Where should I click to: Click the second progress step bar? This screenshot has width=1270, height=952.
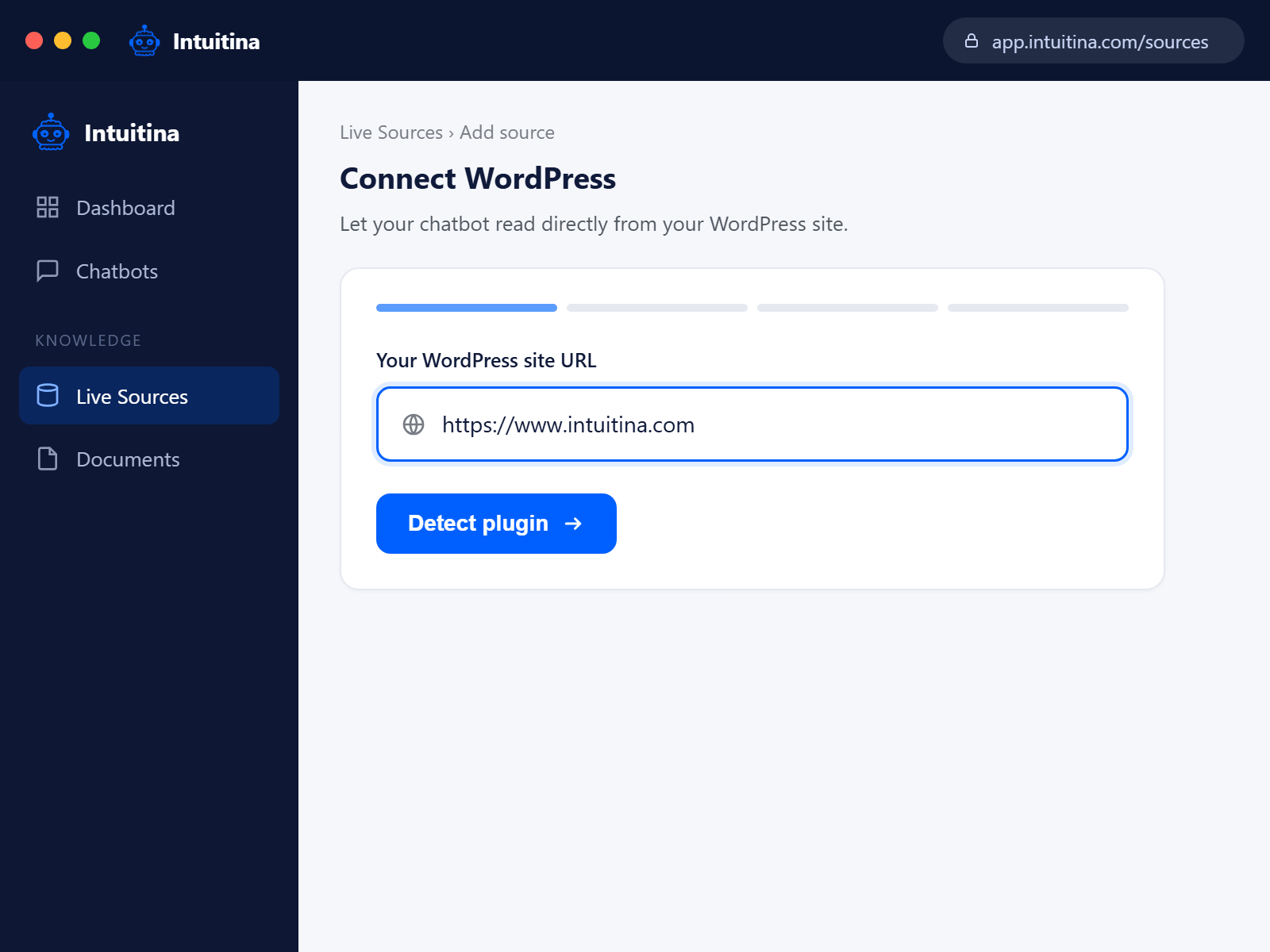[657, 308]
